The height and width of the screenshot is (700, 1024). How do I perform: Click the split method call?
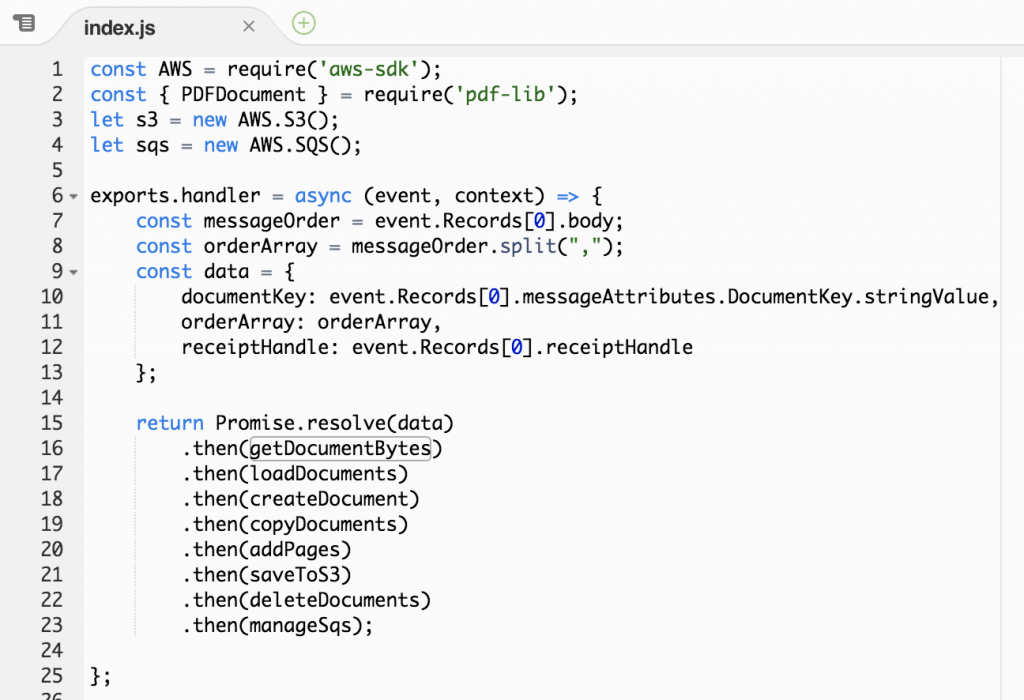[x=528, y=246]
